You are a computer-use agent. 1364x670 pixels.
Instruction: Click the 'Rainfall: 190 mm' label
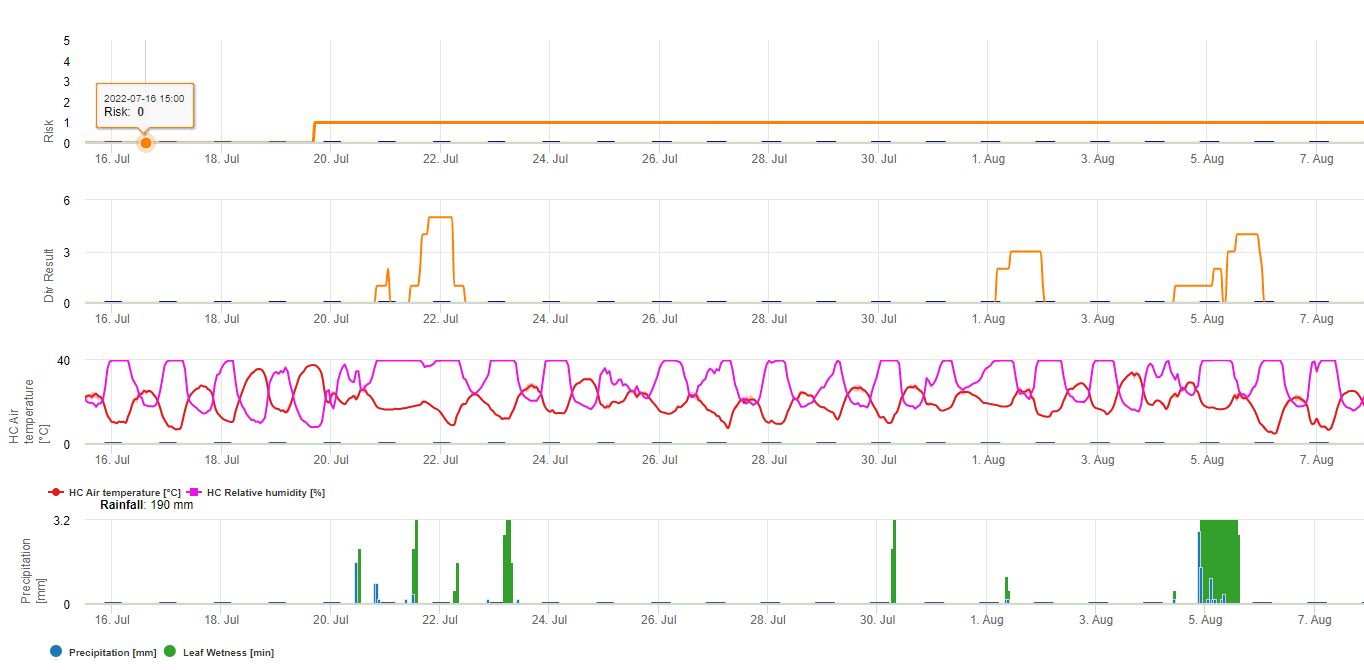[x=146, y=505]
